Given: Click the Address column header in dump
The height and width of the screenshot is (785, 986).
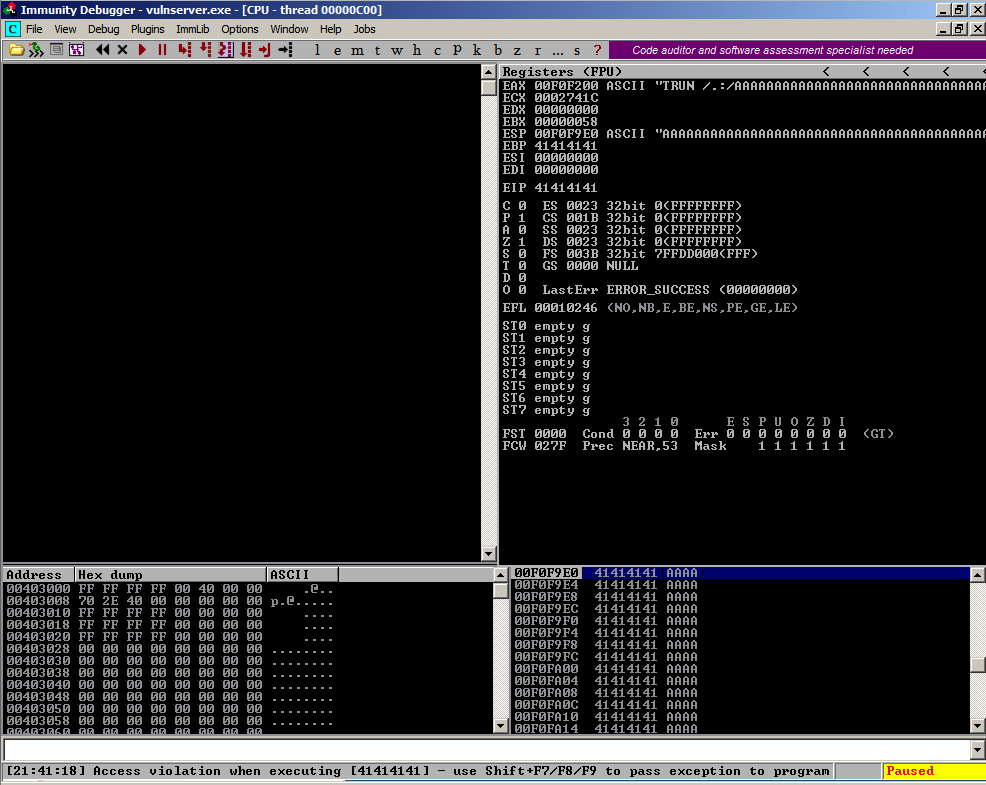Looking at the screenshot, I should click(39, 574).
